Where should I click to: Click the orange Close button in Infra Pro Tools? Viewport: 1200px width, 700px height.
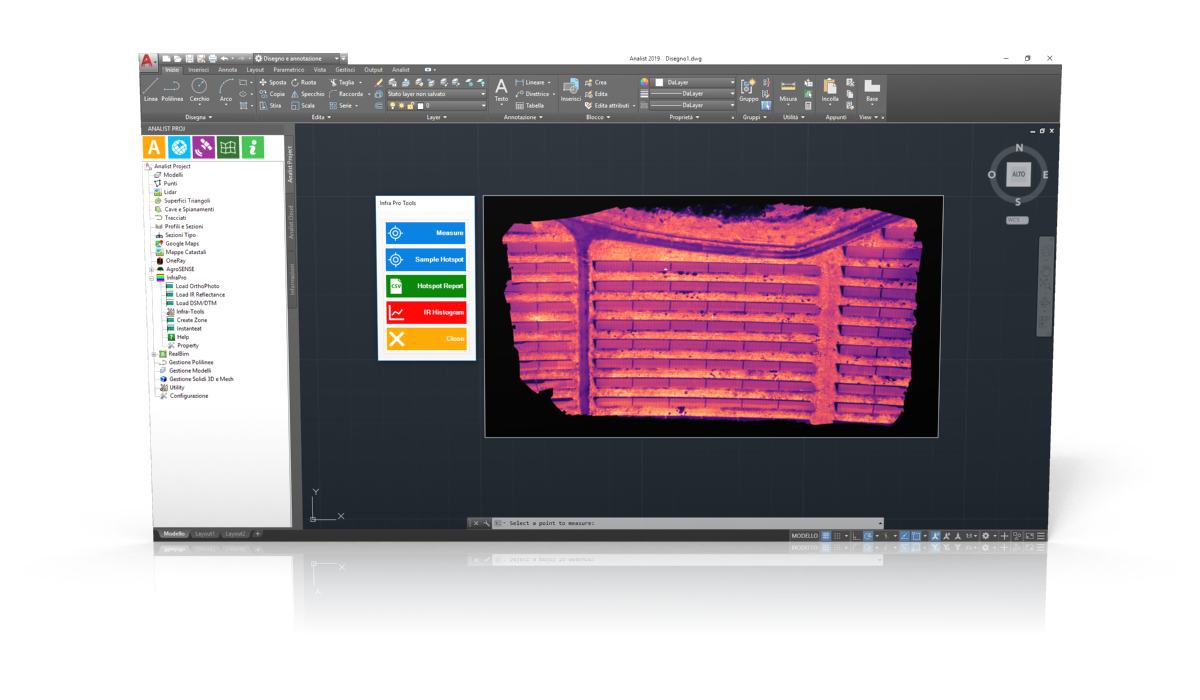[426, 339]
